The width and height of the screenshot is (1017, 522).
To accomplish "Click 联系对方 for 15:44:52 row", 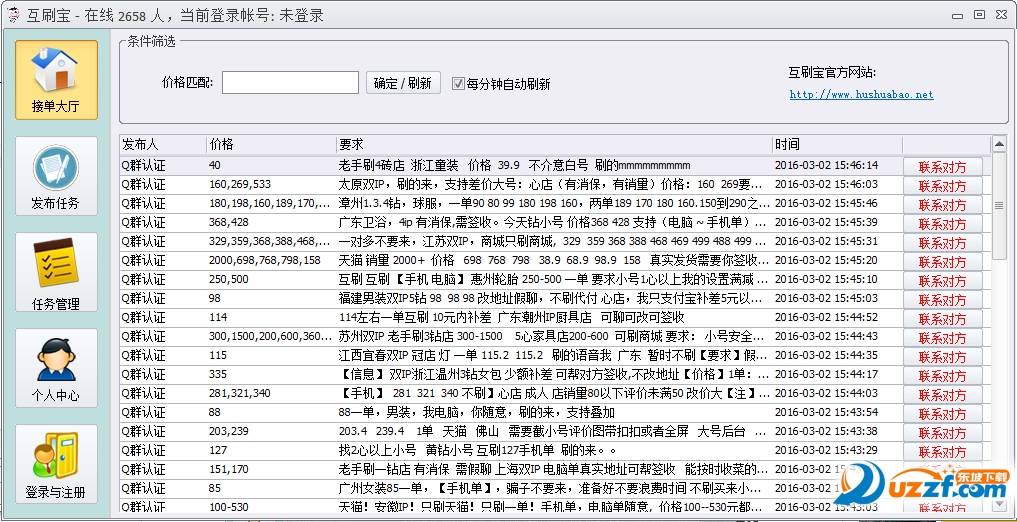I will tap(942, 318).
